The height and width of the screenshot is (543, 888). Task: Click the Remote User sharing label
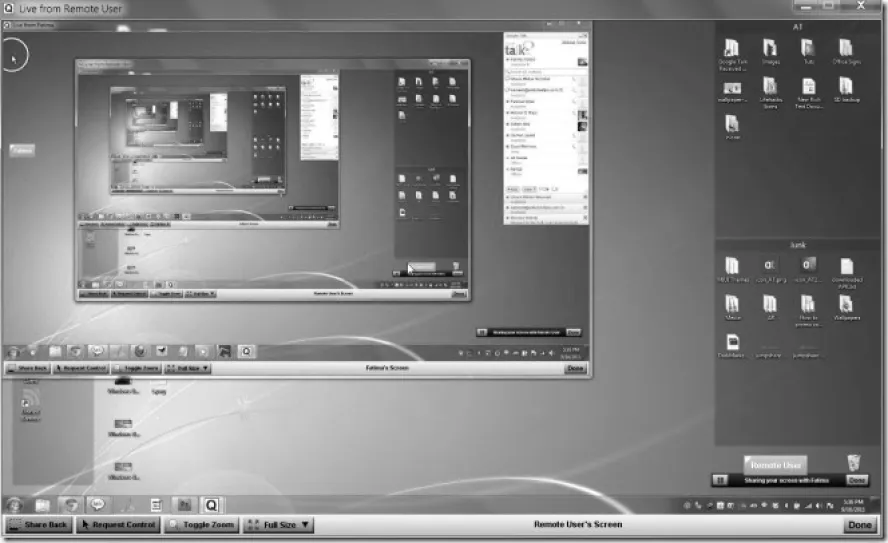coord(776,465)
